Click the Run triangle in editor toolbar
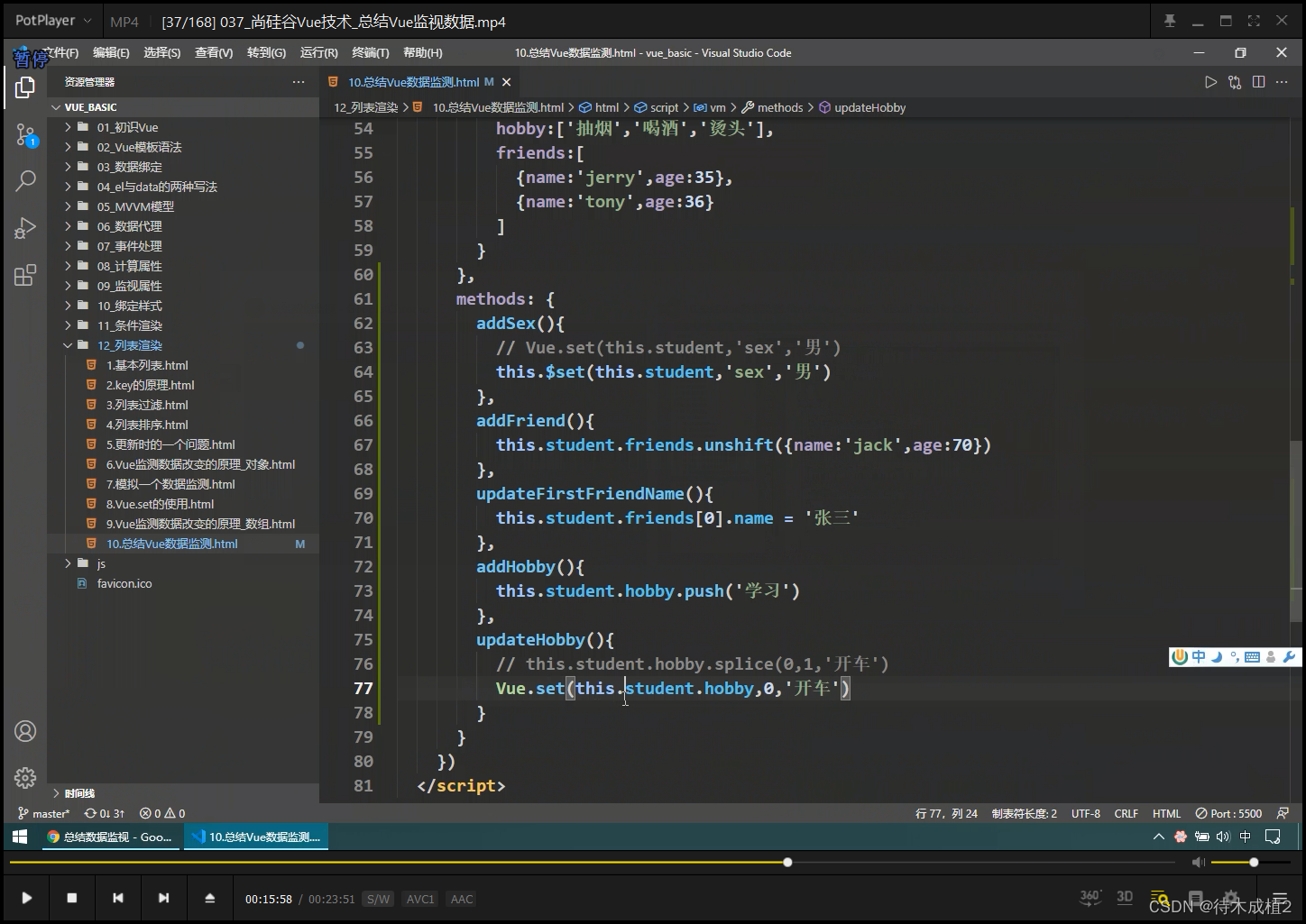The height and width of the screenshot is (924, 1306). click(1210, 82)
